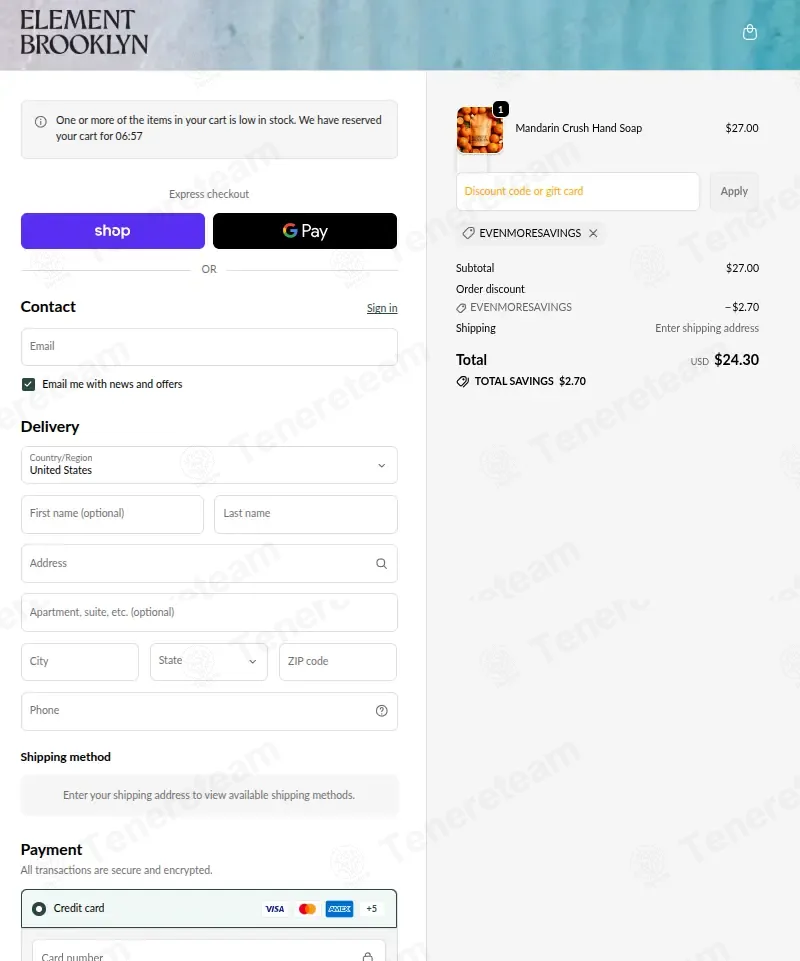Apply the discount code
Viewport: 800px width, 961px height.
734,191
